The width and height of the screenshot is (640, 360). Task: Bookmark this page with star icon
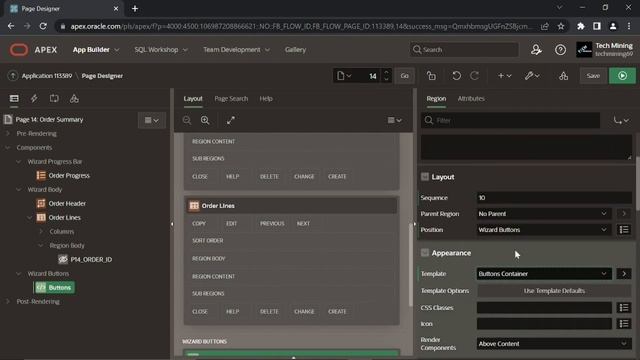click(x=561, y=26)
